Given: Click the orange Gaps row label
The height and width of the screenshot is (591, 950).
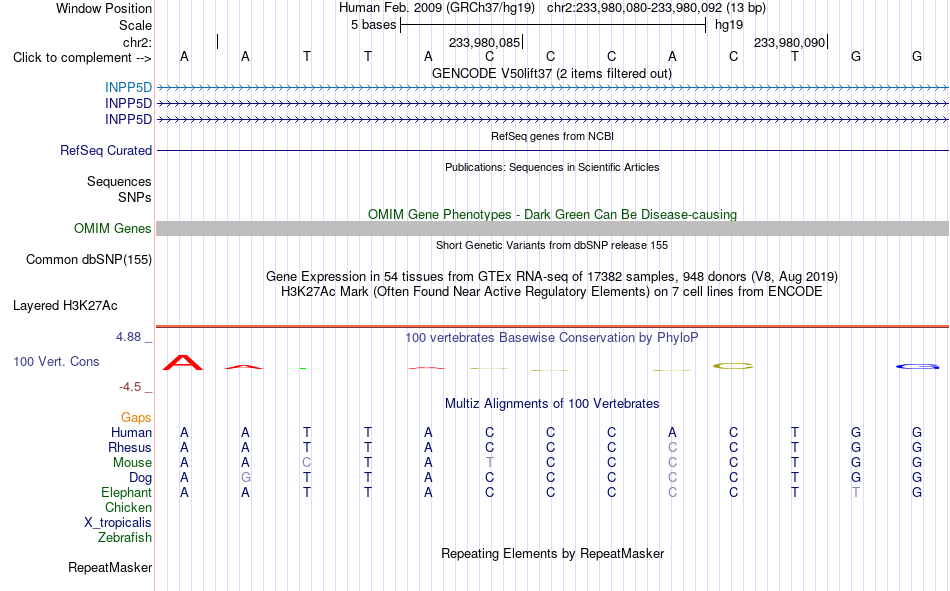Looking at the screenshot, I should (x=136, y=417).
